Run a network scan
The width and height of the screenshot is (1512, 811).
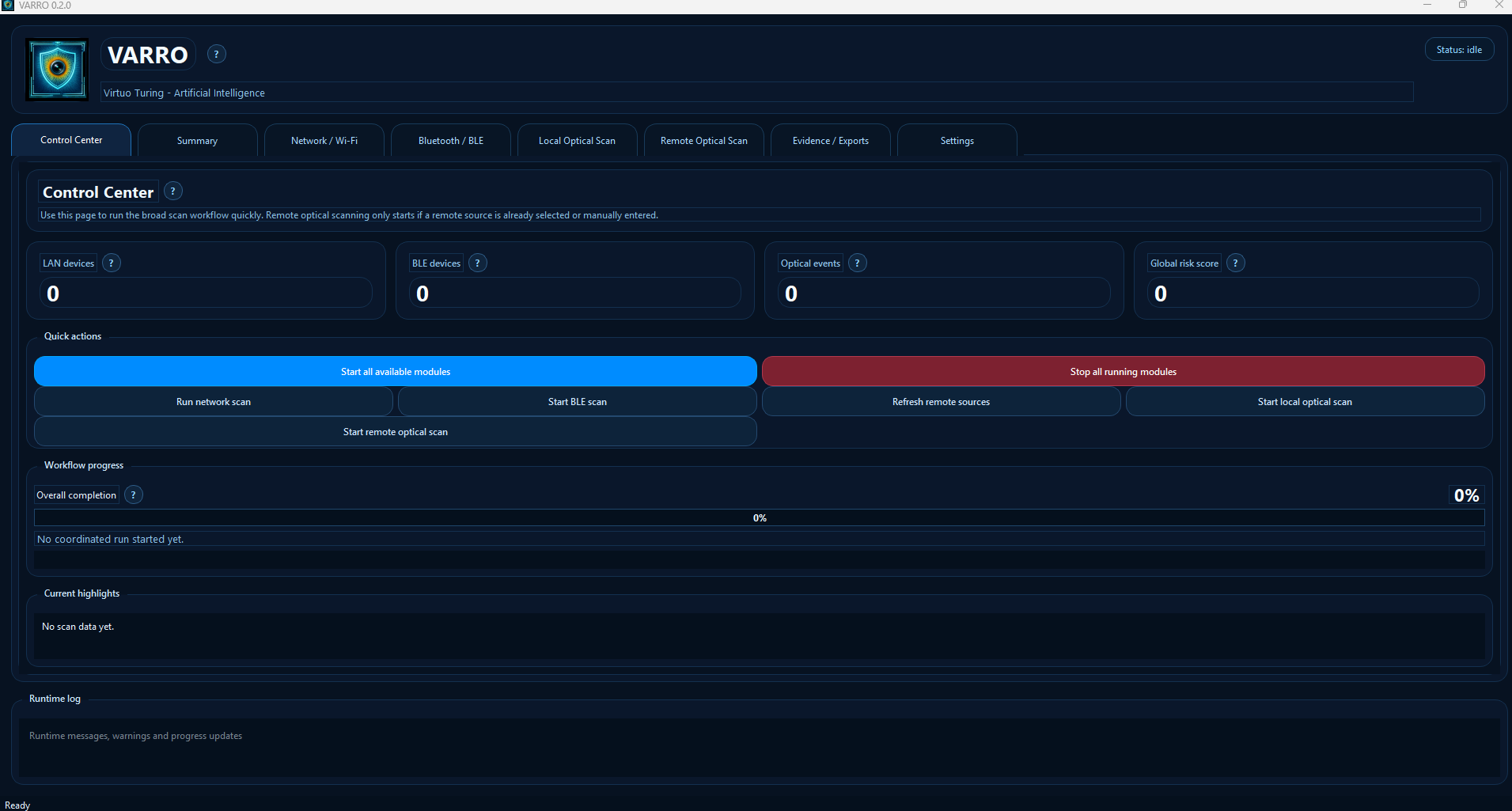click(x=213, y=401)
